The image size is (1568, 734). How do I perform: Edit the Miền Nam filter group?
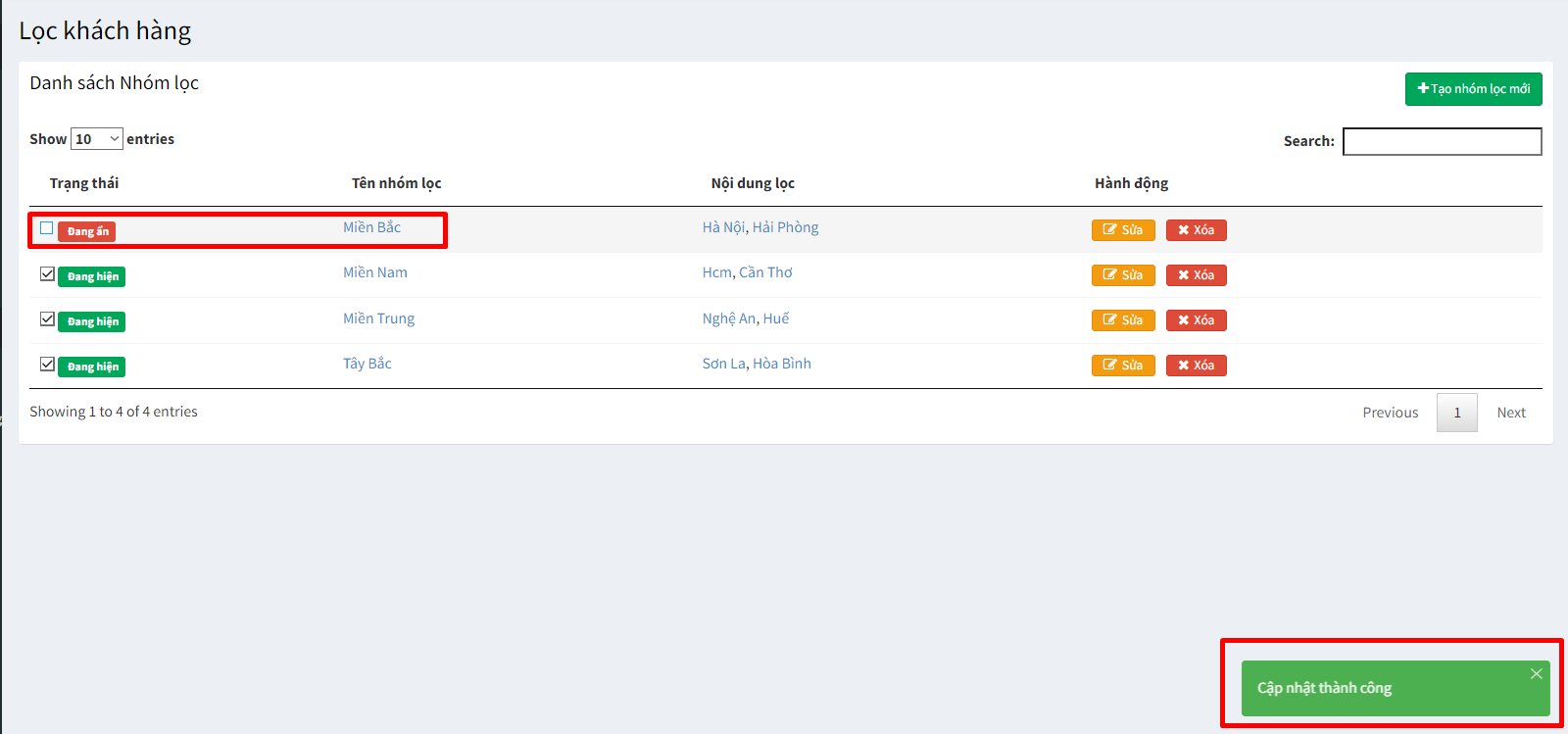tap(1123, 275)
